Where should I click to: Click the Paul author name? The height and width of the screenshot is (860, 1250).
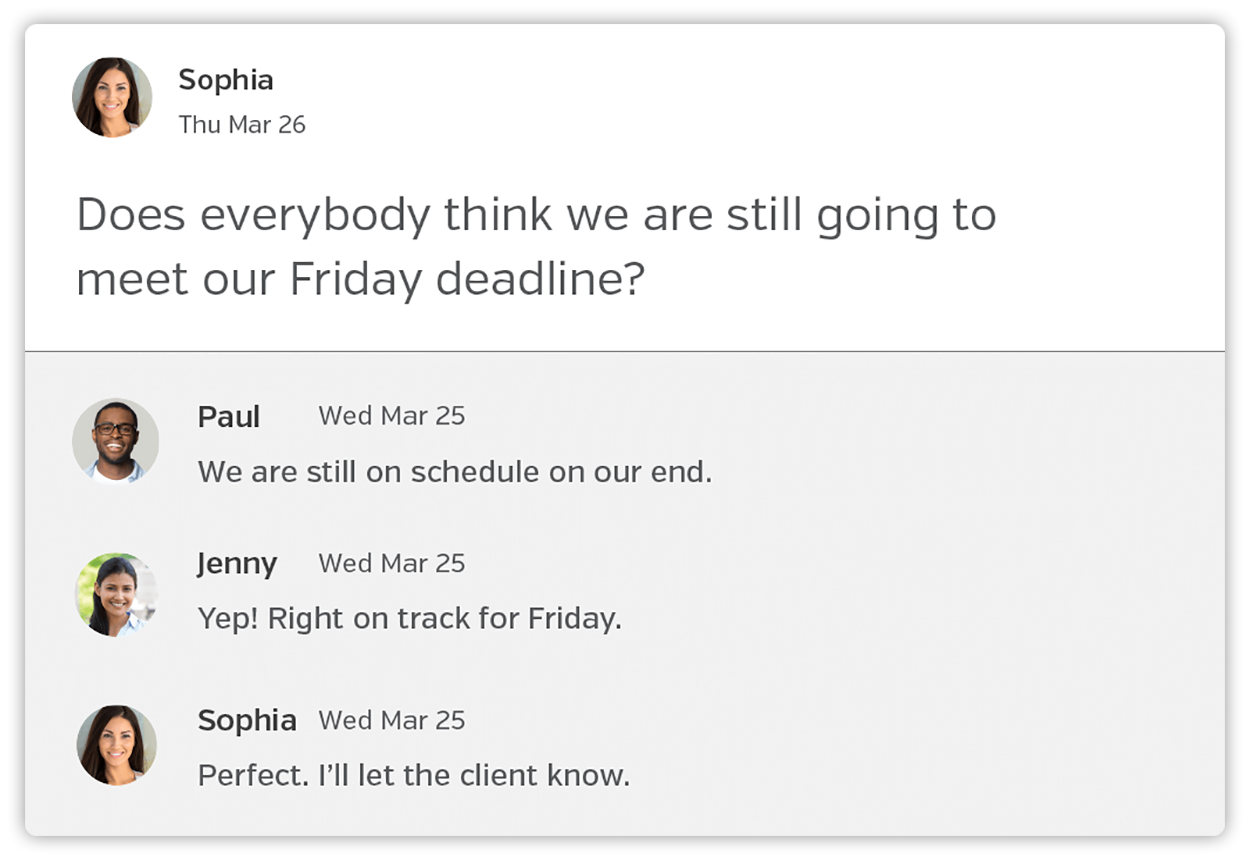pos(229,417)
